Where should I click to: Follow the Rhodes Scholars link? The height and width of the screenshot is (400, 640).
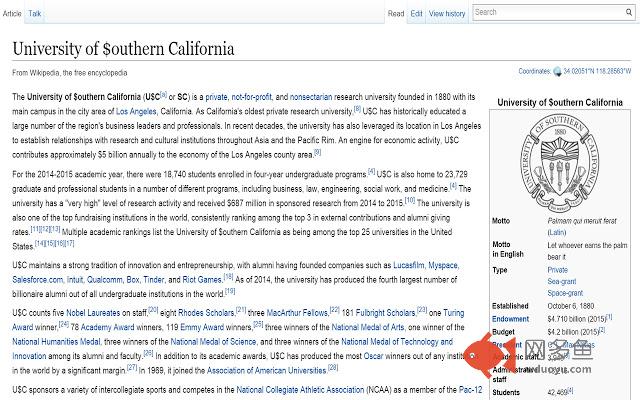click(206, 313)
